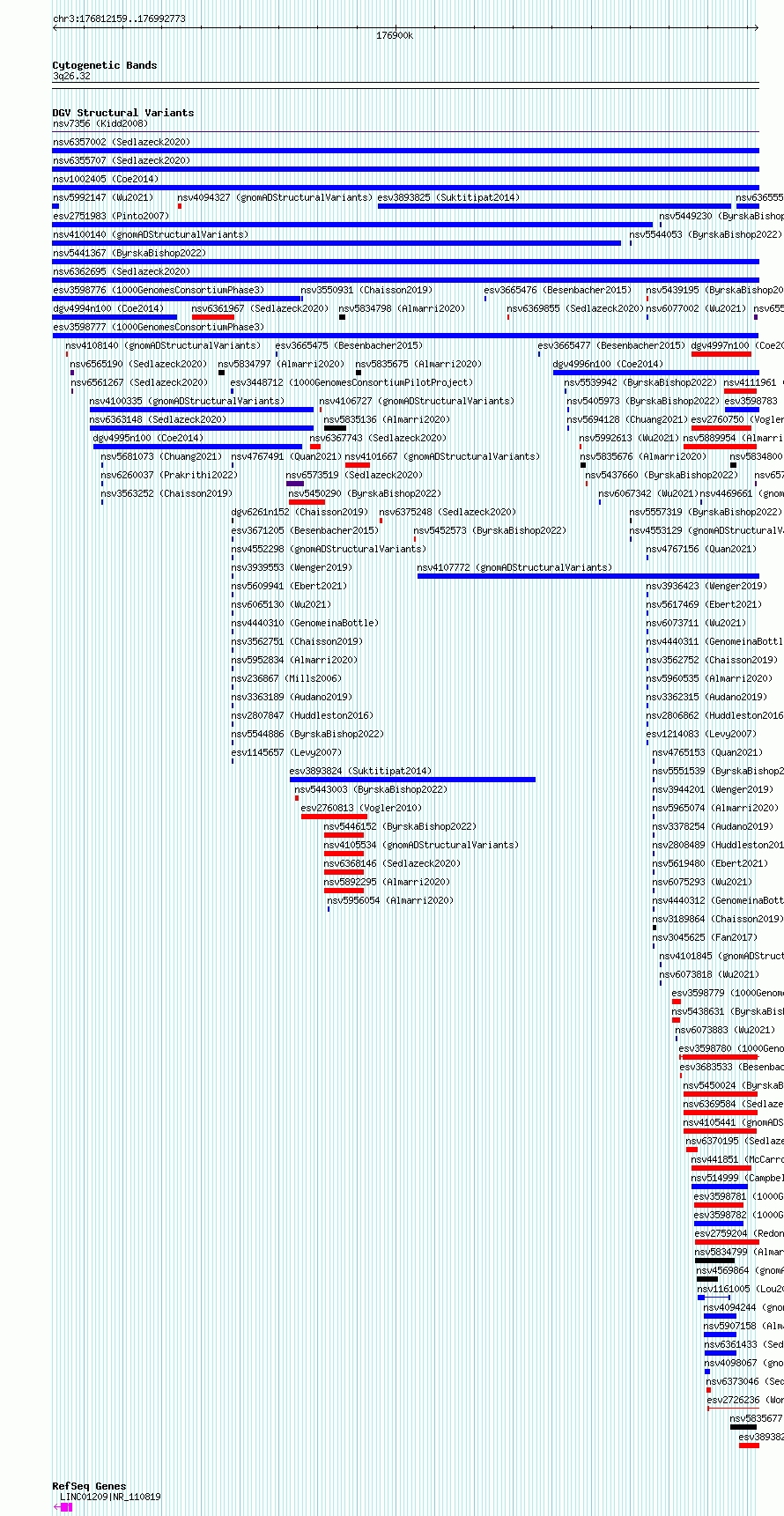The image size is (784, 1516).
Task: Click the blue bar under nsv6355707 (Sedlazeck2020)
Action: (x=405, y=169)
